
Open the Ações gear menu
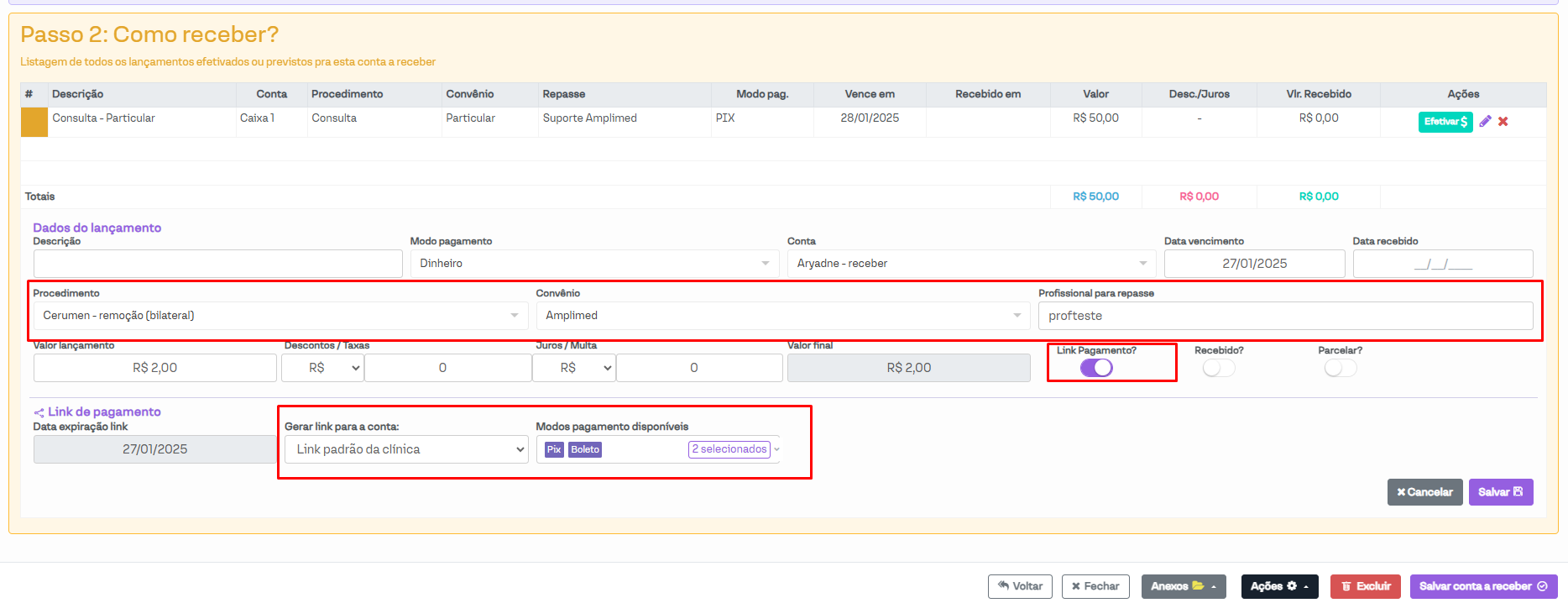click(x=1279, y=586)
